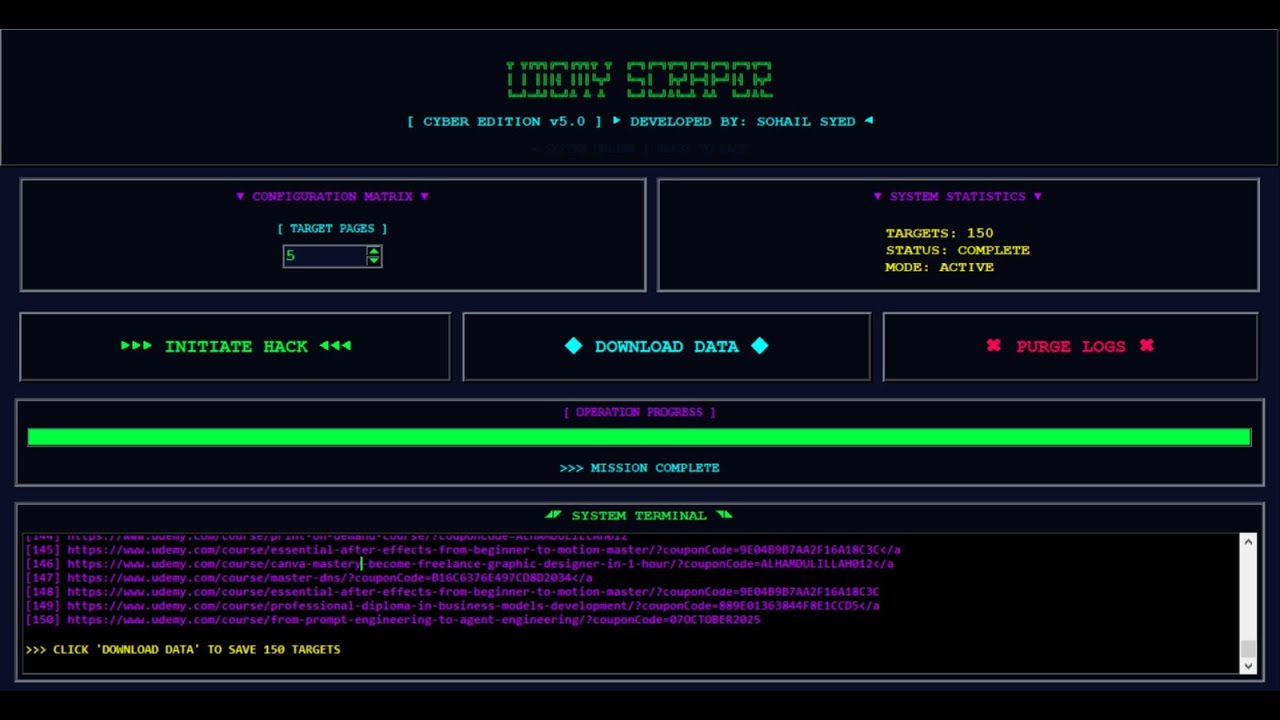Click the 'MISSION COMPLETE' status text
This screenshot has height=720, width=1280.
pyautogui.click(x=639, y=467)
